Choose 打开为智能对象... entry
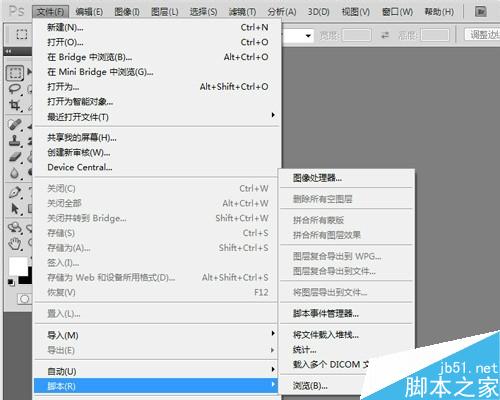Image resolution: width=500 pixels, height=400 pixels. click(x=157, y=102)
